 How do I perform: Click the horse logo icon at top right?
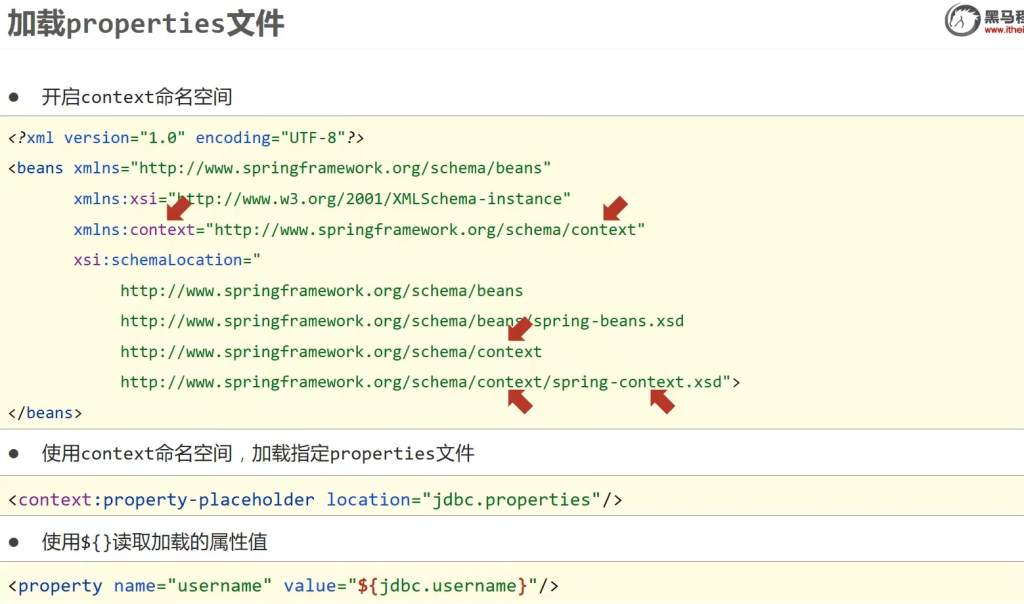[962, 20]
